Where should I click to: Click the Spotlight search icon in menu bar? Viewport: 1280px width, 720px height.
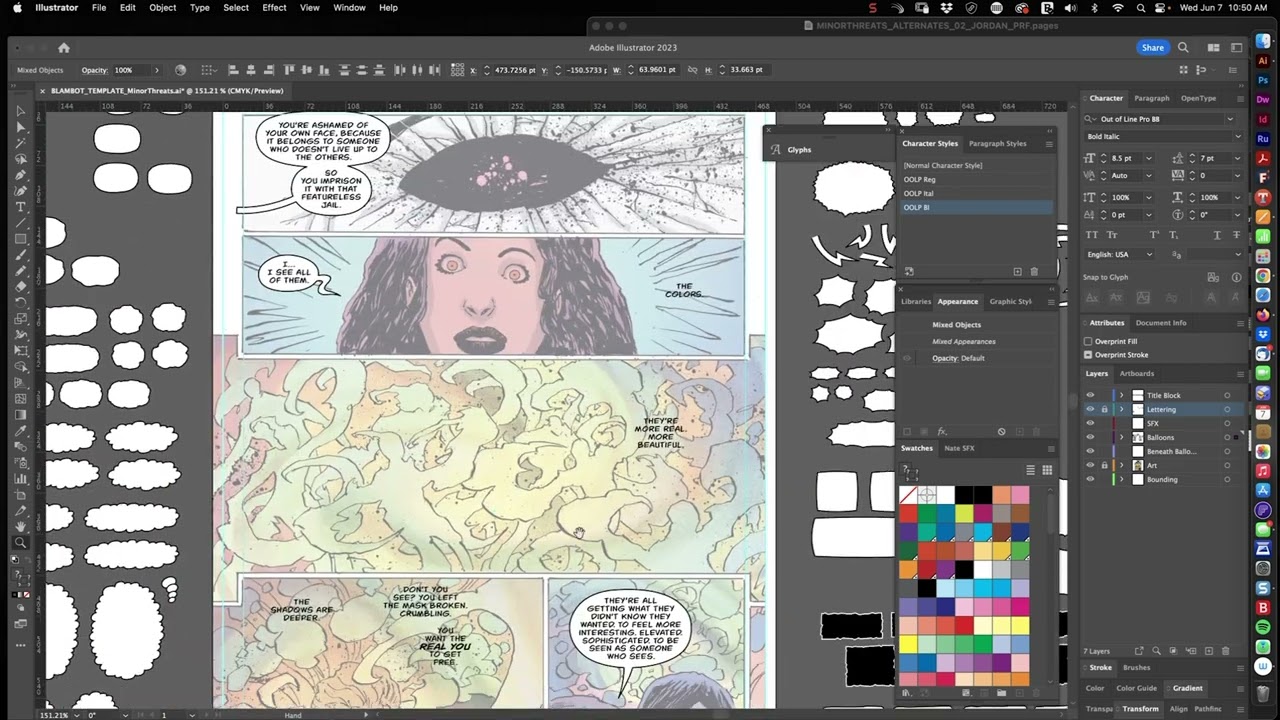pyautogui.click(x=1141, y=8)
